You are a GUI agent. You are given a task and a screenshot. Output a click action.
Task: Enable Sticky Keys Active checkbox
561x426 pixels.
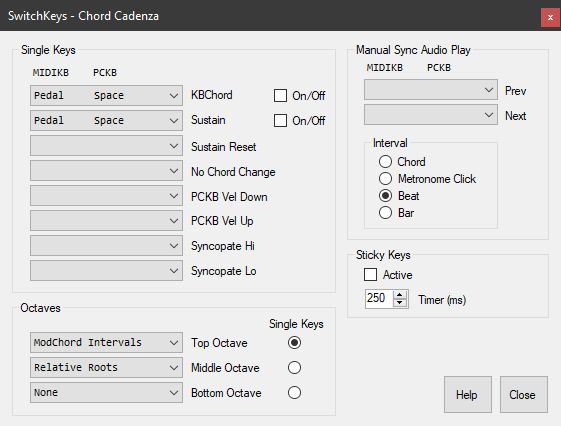[370, 275]
